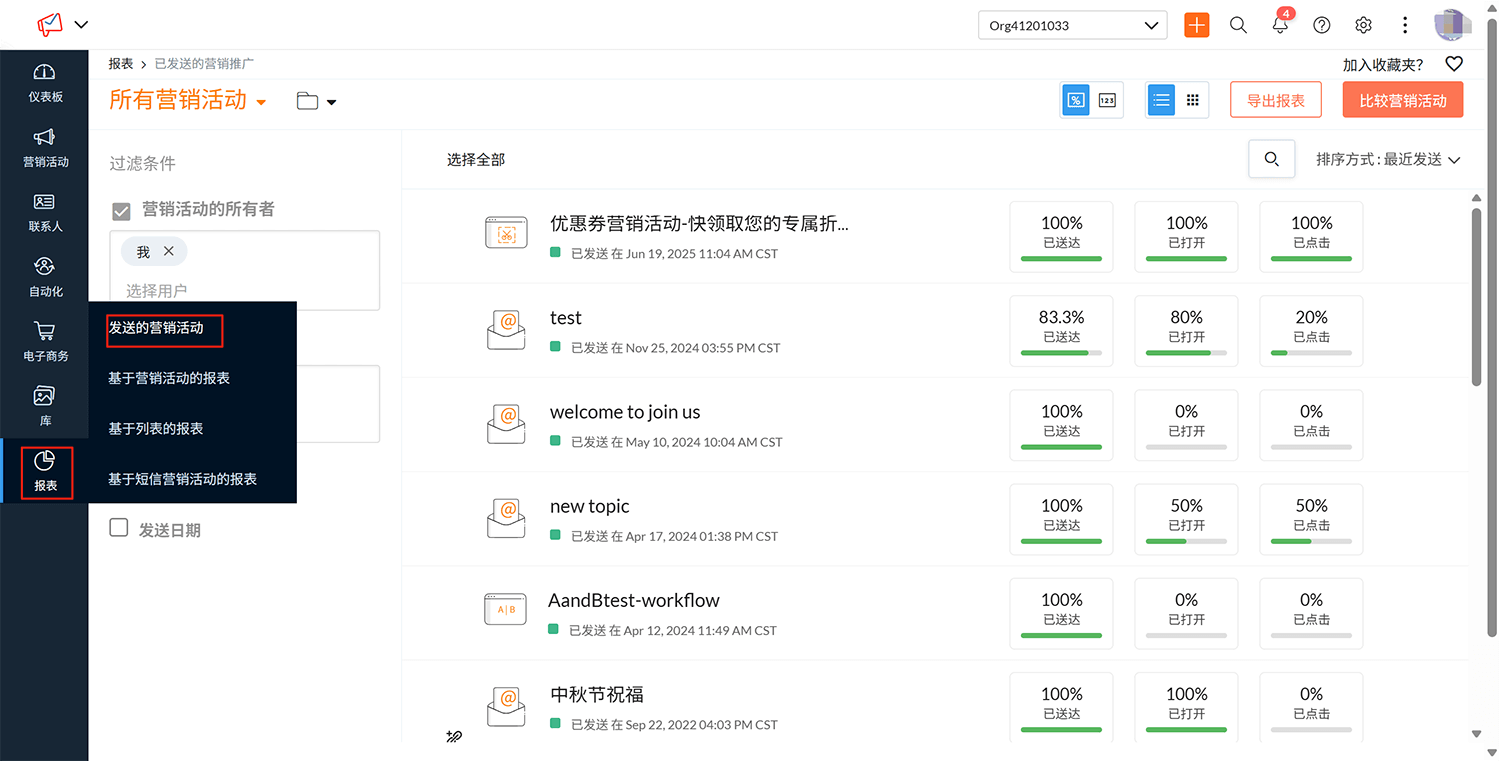Viewport: 1500px width, 761px height.
Task: Click the notification bell icon
Action: click(1280, 26)
